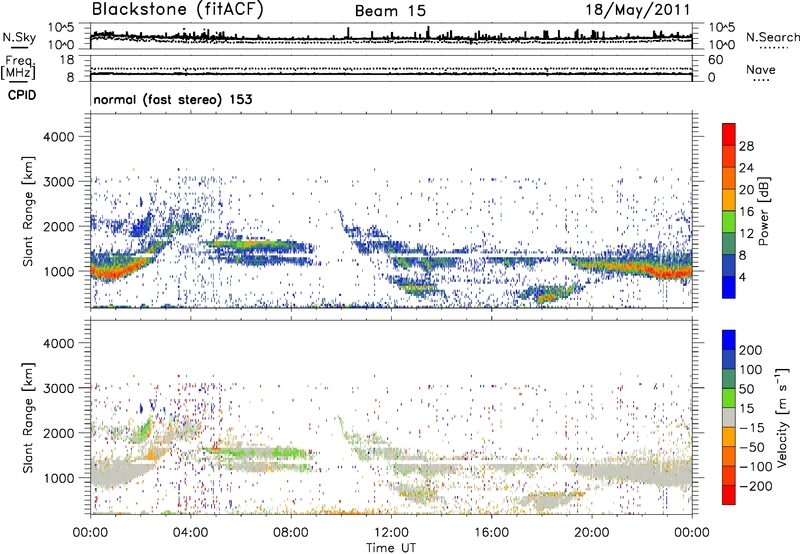The height and width of the screenshot is (554, 800).
Task: Click the 'Freq. [MHz]' axis label
Action: 18,67
